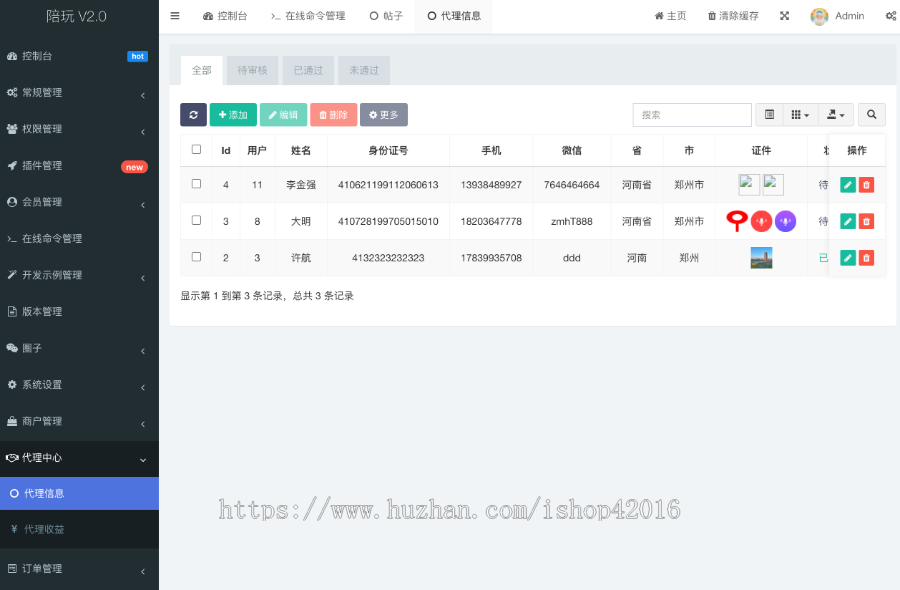Toggle the table card view icon
This screenshot has width=900, height=590.
point(769,115)
